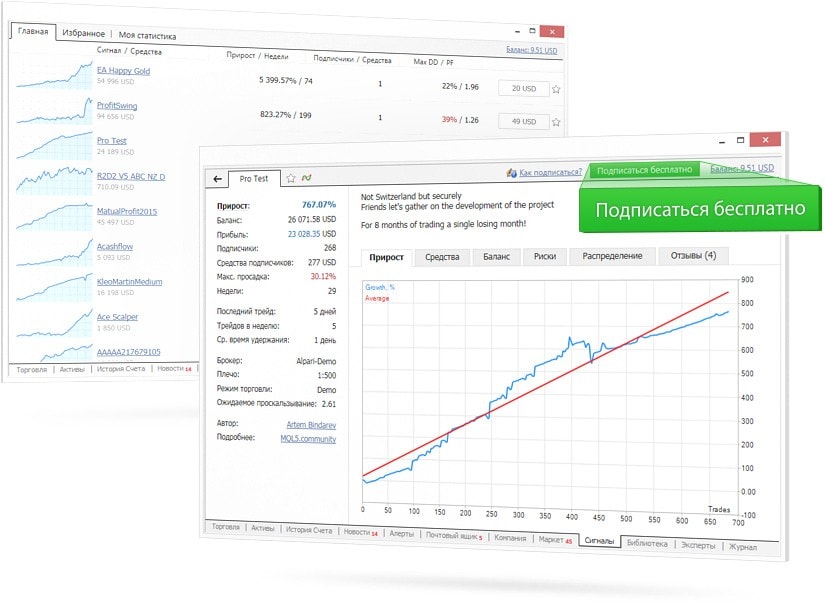825x610 pixels.
Task: Open the Отзывы (4) tab
Action: point(692,257)
